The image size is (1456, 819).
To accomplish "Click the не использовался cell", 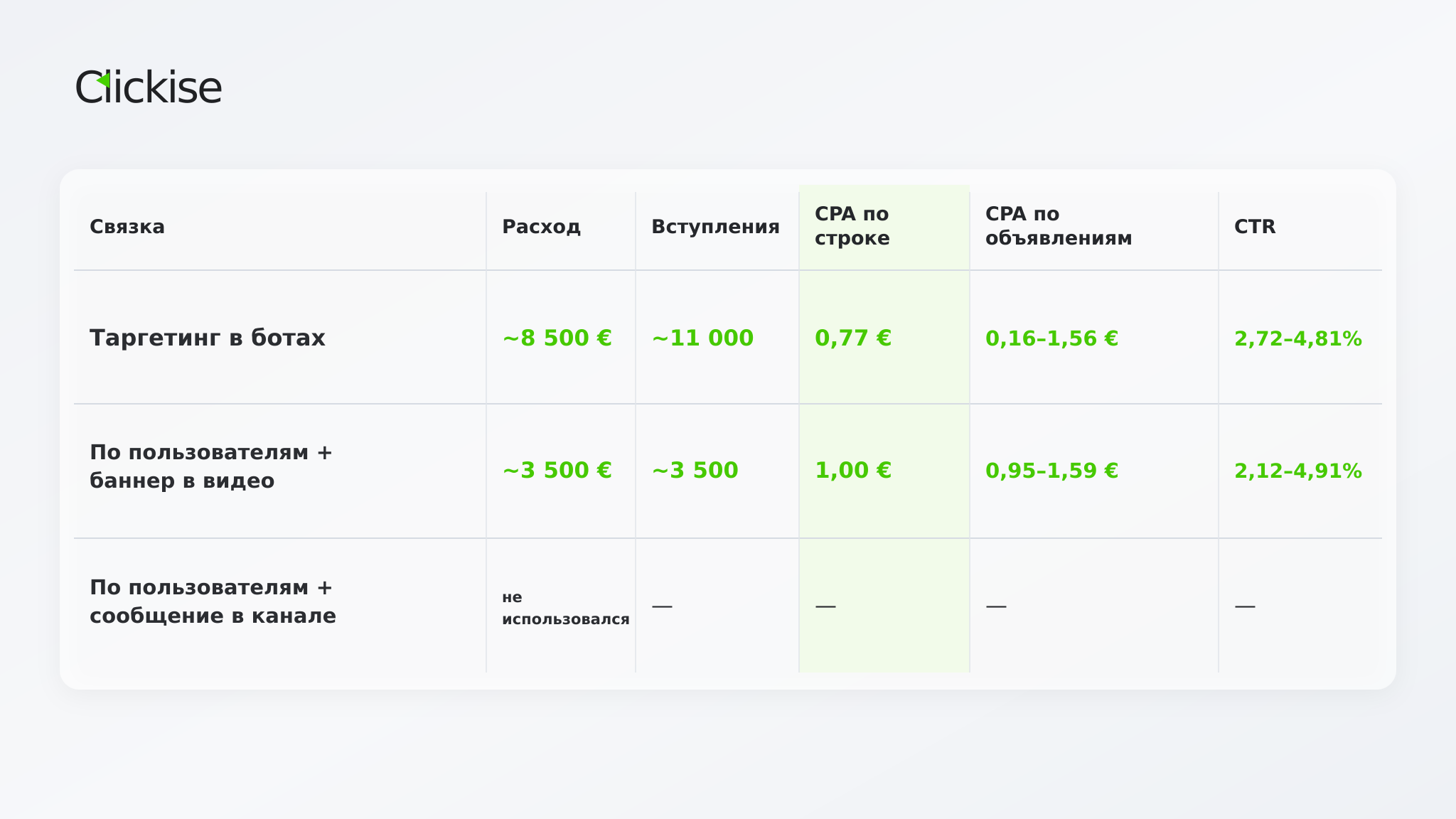I will point(566,608).
